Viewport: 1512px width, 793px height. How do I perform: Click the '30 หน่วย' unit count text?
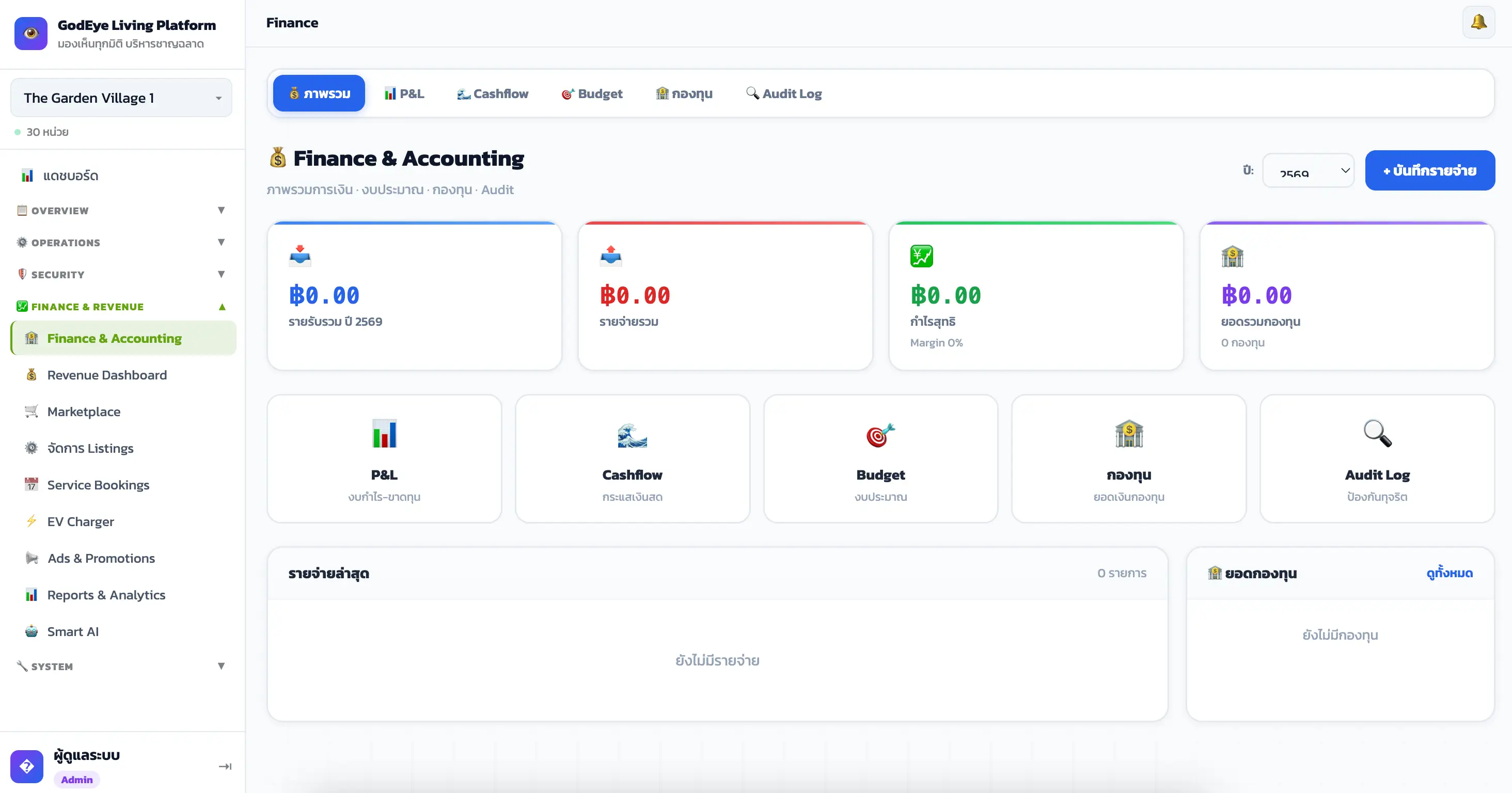[x=48, y=132]
